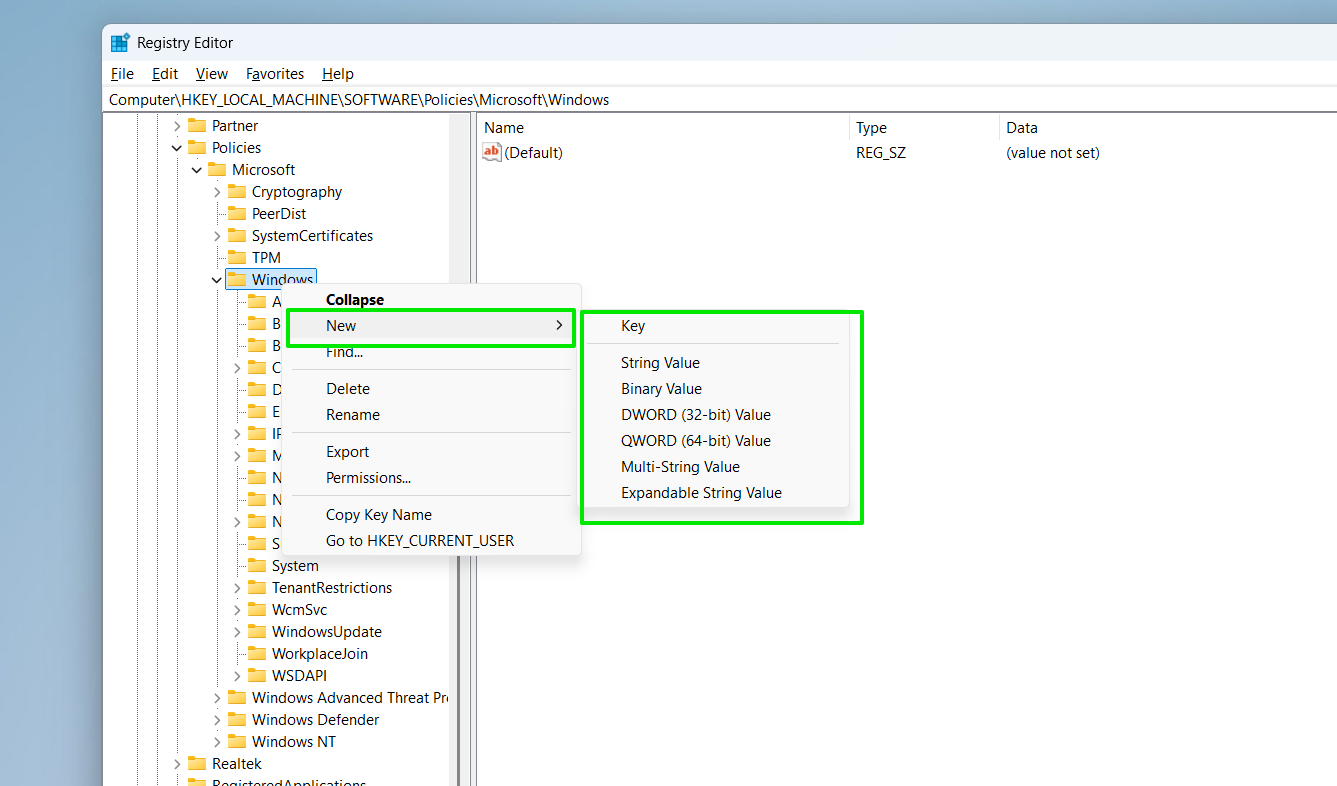1337x786 pixels.
Task: Create a new Expandable String Value
Action: click(x=714, y=493)
